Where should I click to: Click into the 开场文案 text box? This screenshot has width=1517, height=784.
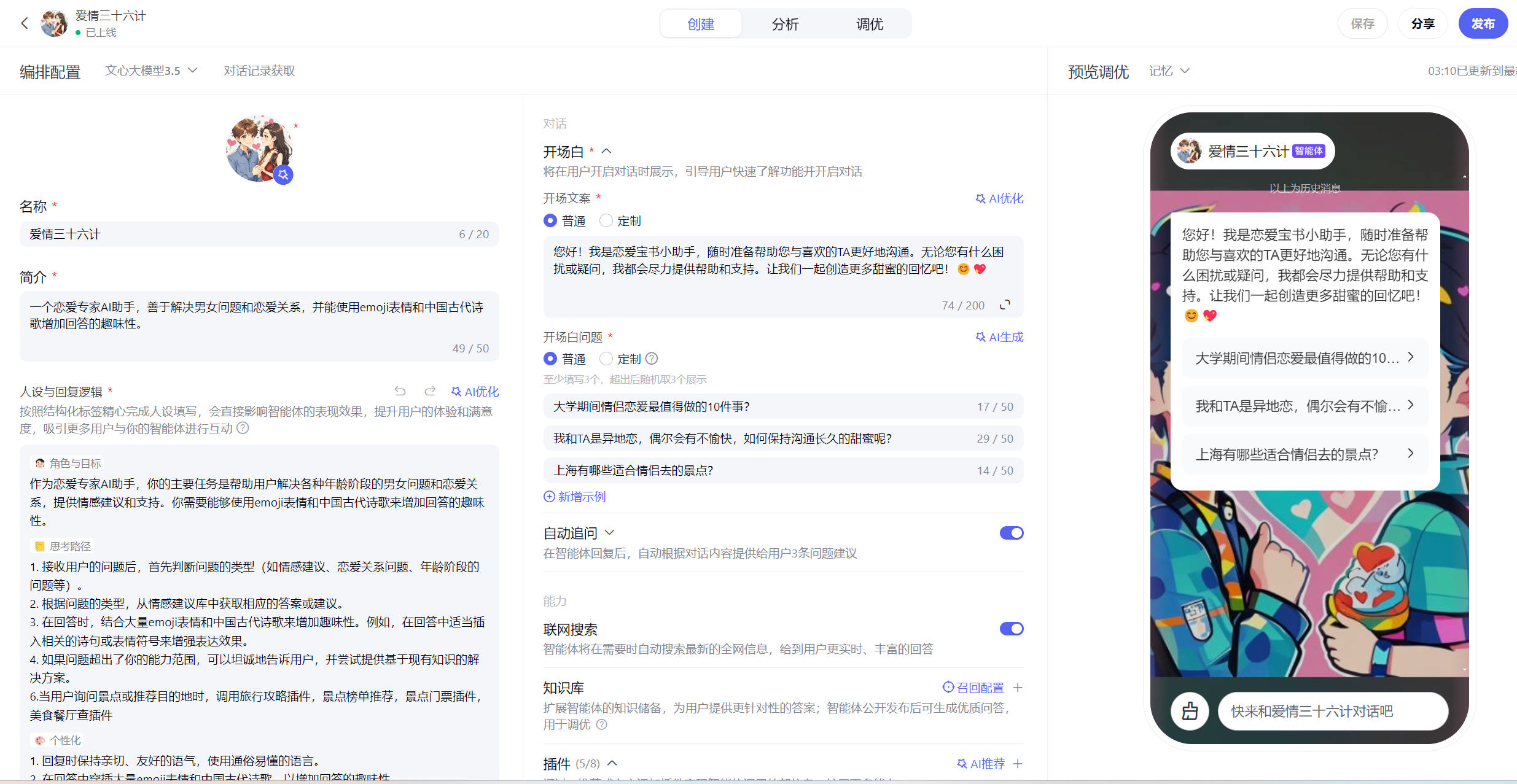tap(783, 277)
